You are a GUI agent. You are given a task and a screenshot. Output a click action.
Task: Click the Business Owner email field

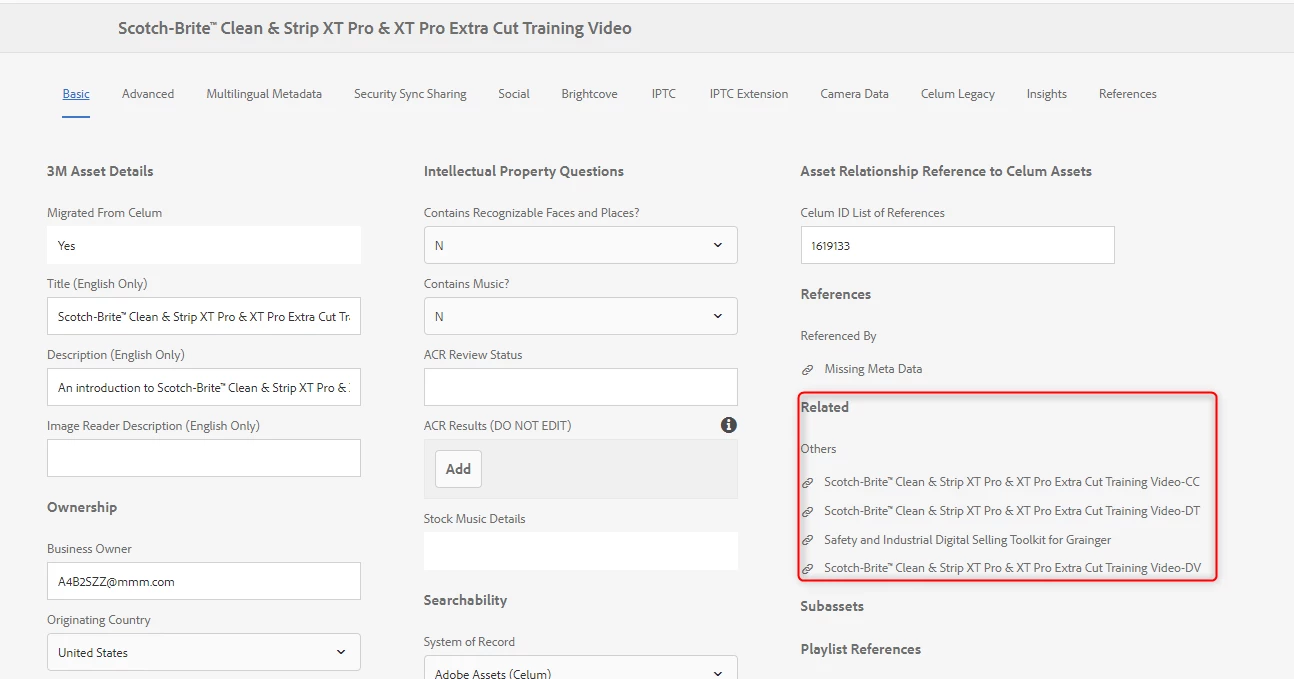point(203,581)
